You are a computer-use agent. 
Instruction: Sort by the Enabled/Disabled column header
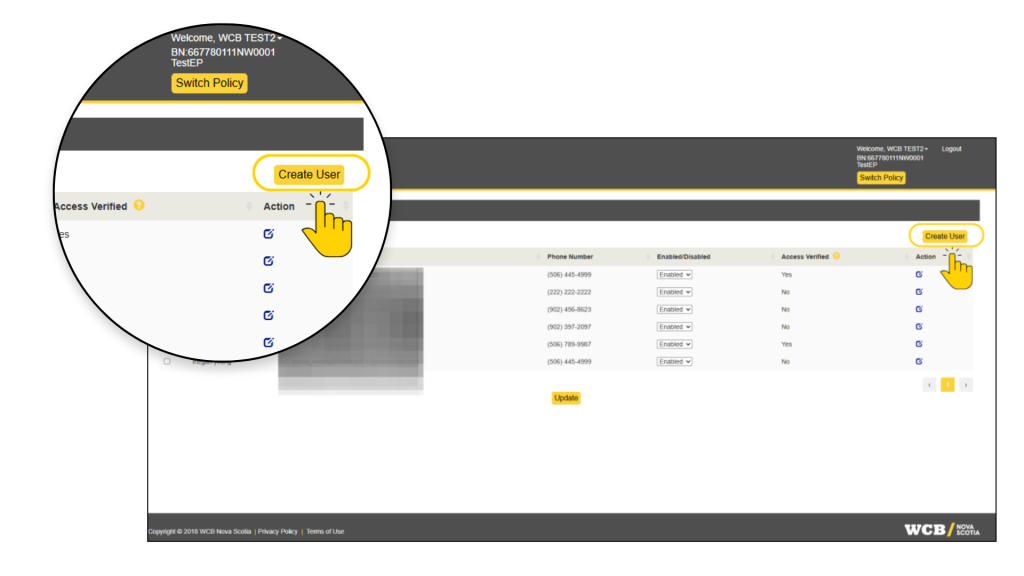[x=683, y=257]
